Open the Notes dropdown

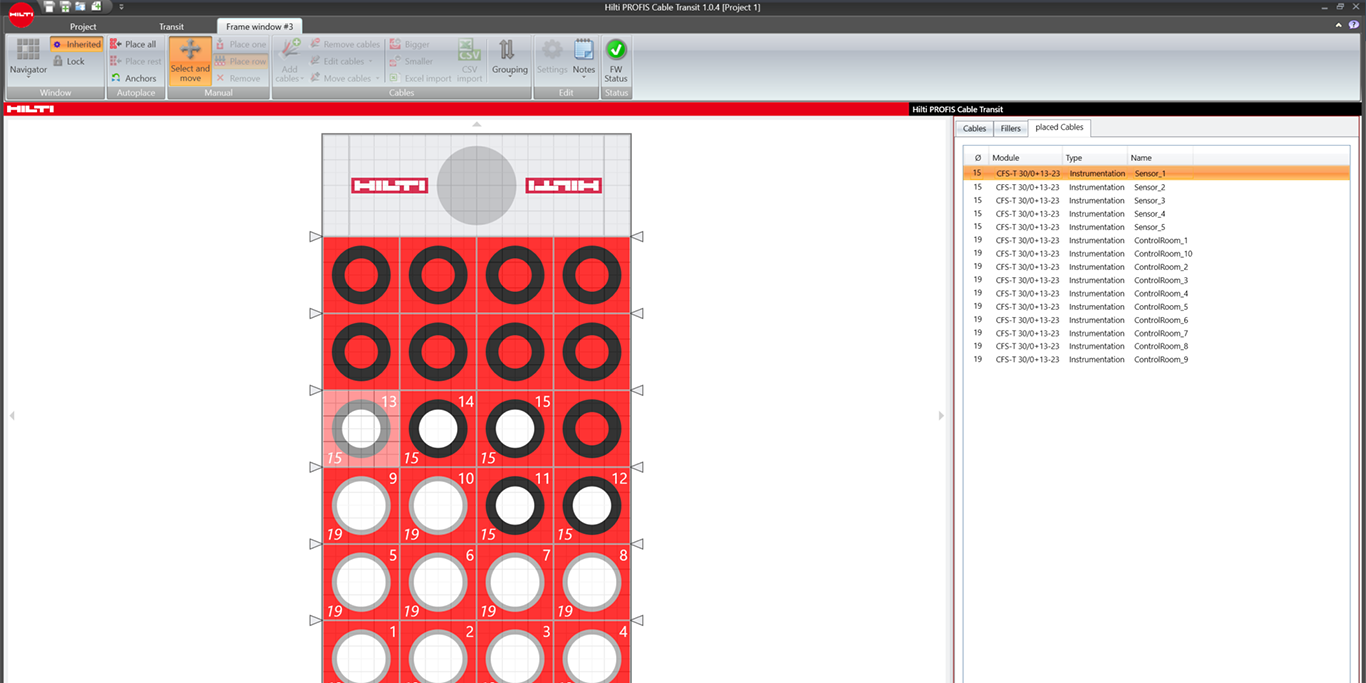click(x=584, y=70)
